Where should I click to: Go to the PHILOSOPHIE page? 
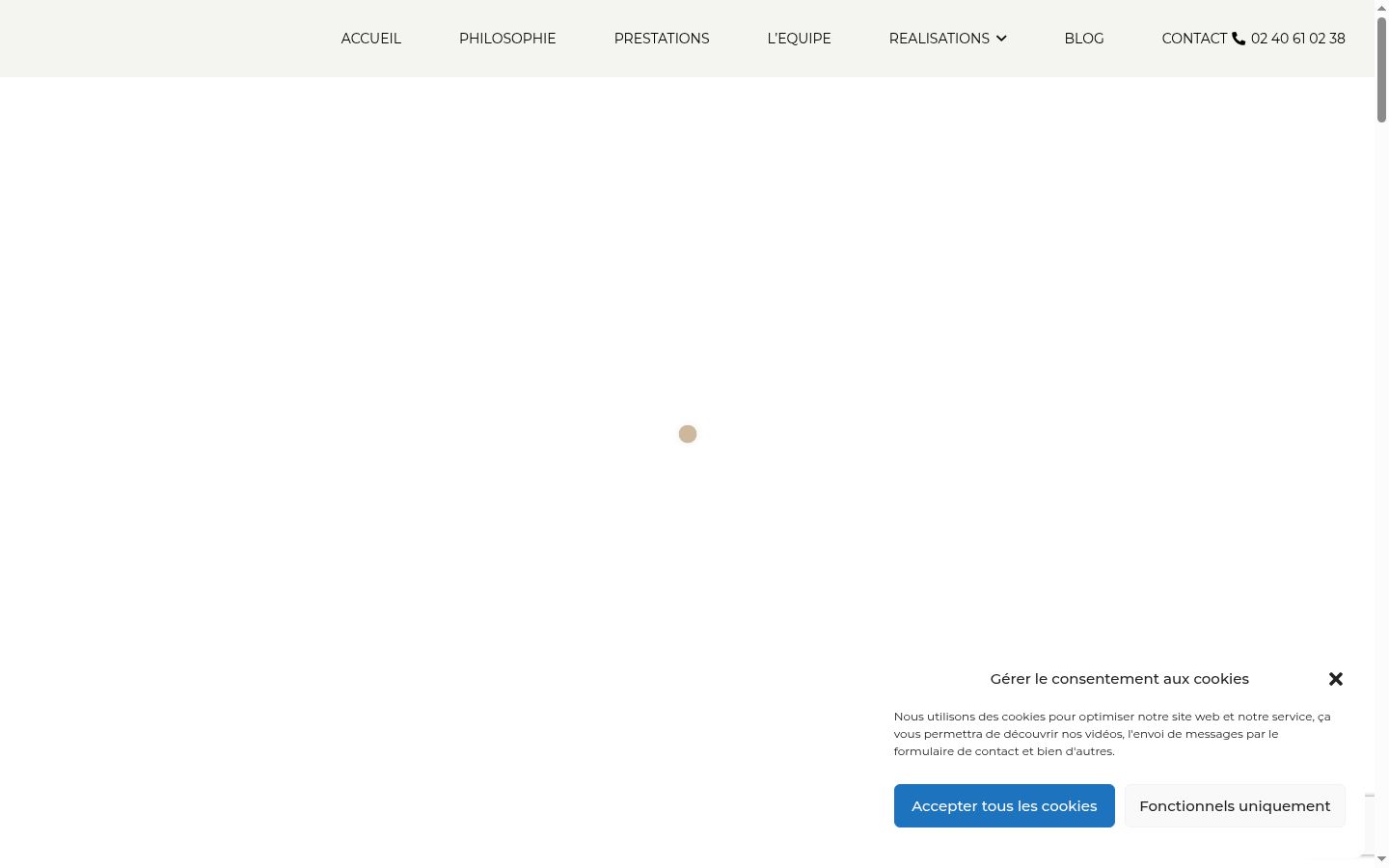point(507,39)
